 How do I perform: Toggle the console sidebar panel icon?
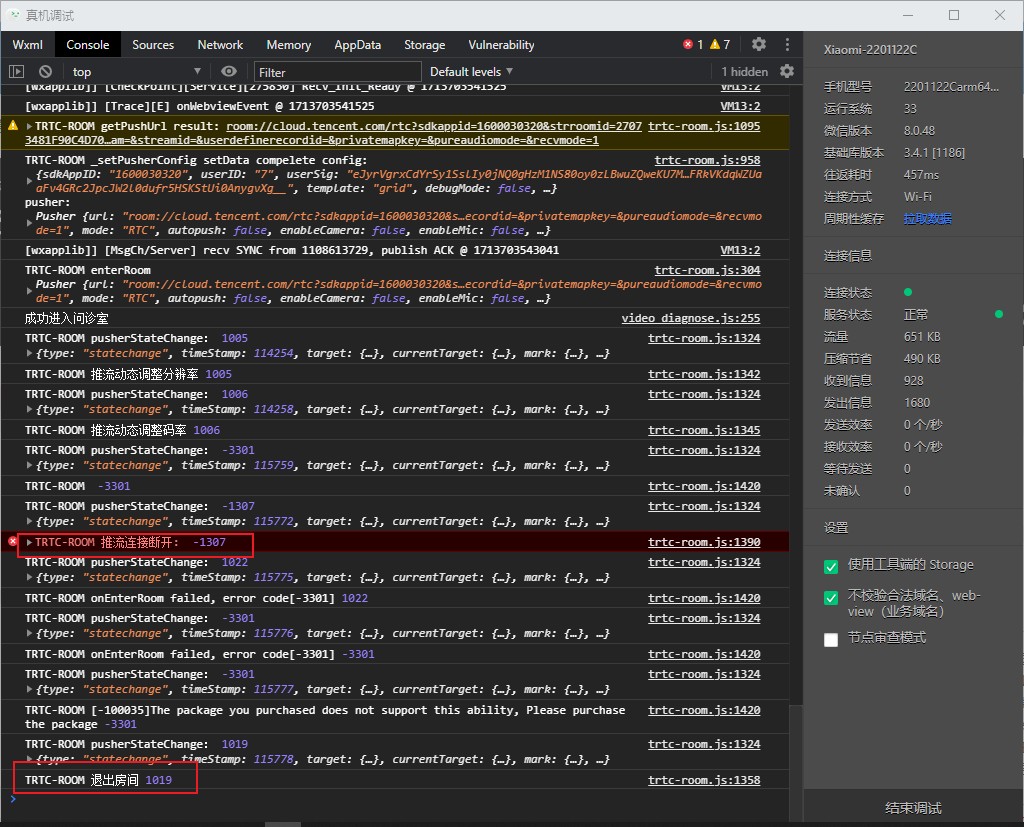coord(16,71)
